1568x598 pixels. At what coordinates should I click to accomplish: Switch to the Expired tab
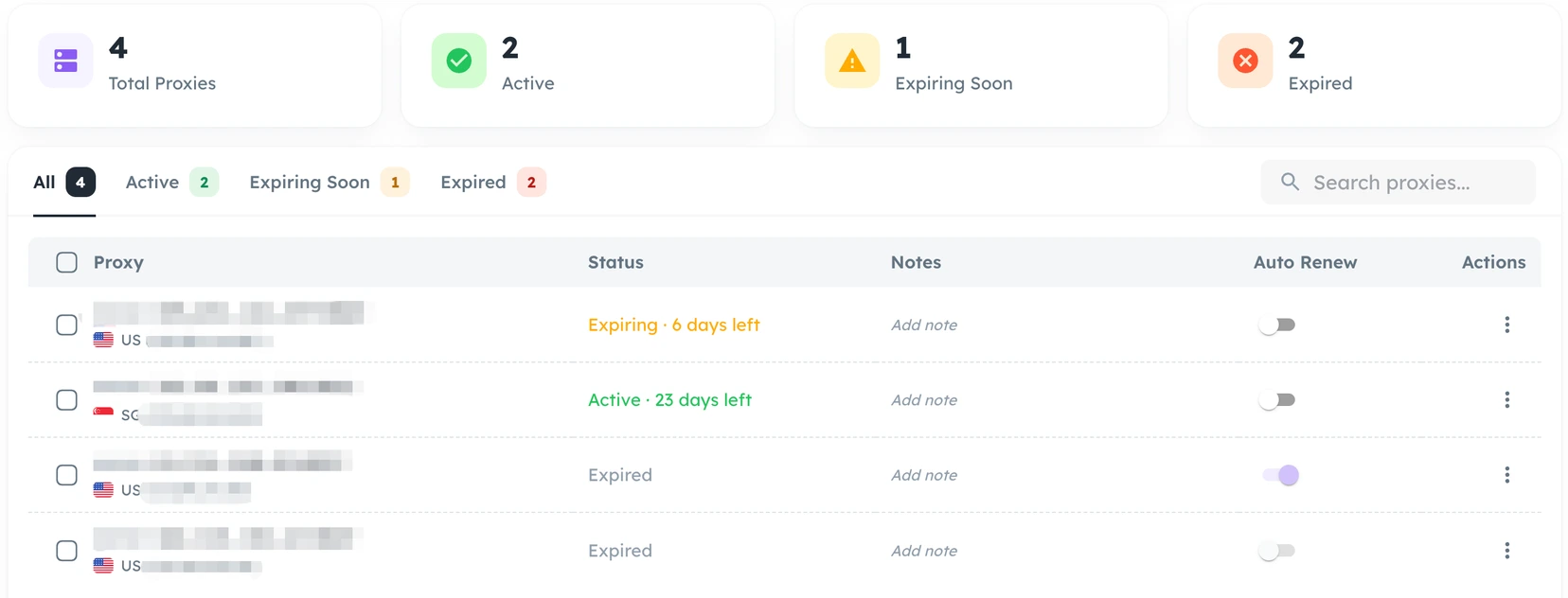(x=493, y=182)
